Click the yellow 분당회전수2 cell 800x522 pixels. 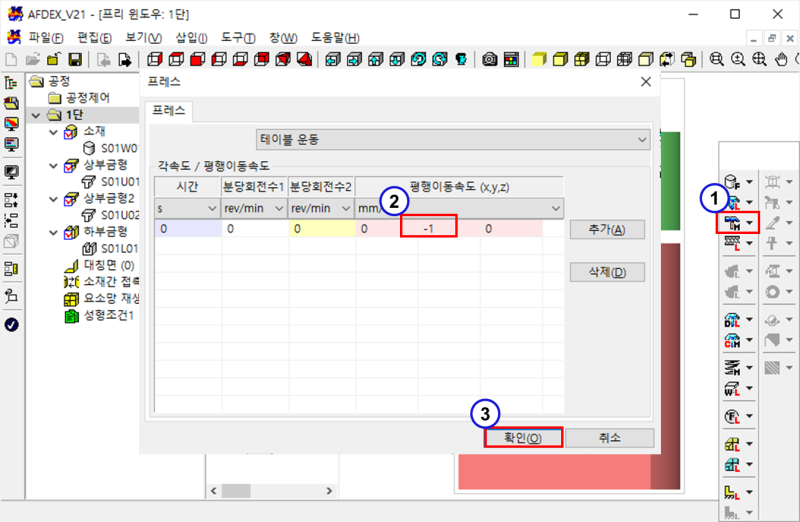pyautogui.click(x=320, y=229)
